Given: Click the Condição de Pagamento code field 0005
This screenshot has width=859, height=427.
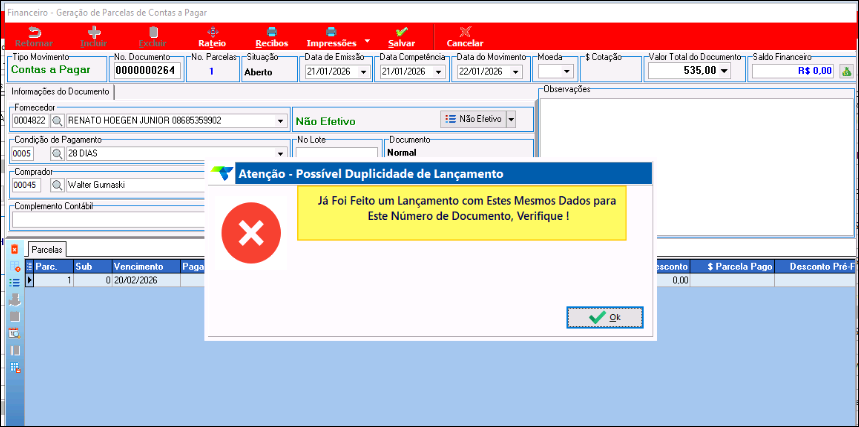Looking at the screenshot, I should click(x=23, y=153).
